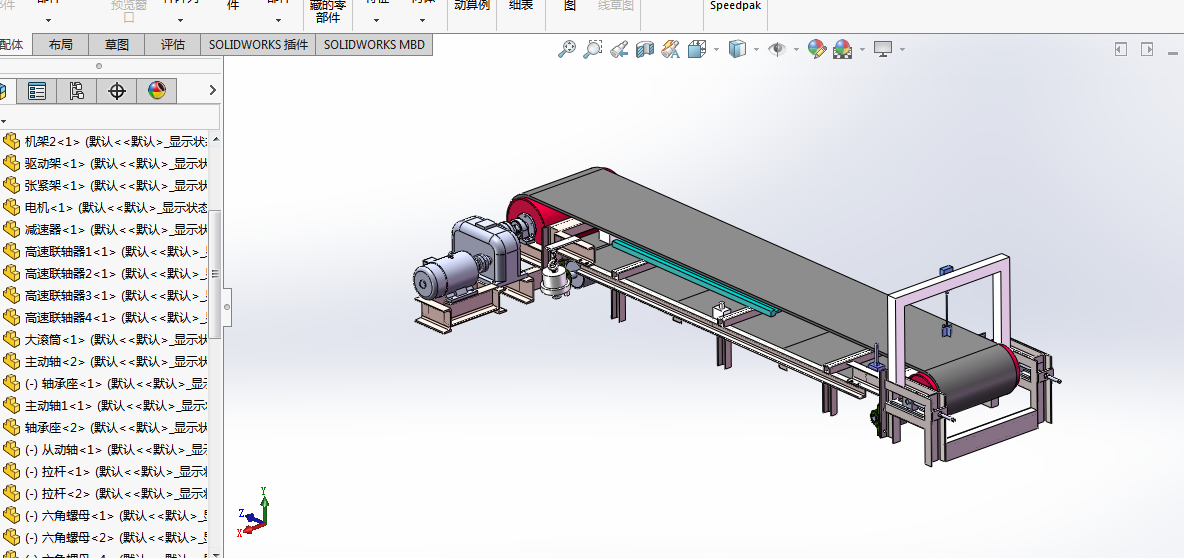Click the Speedpak ribbon button
Screen dimensions: 1184x558
pos(735,6)
